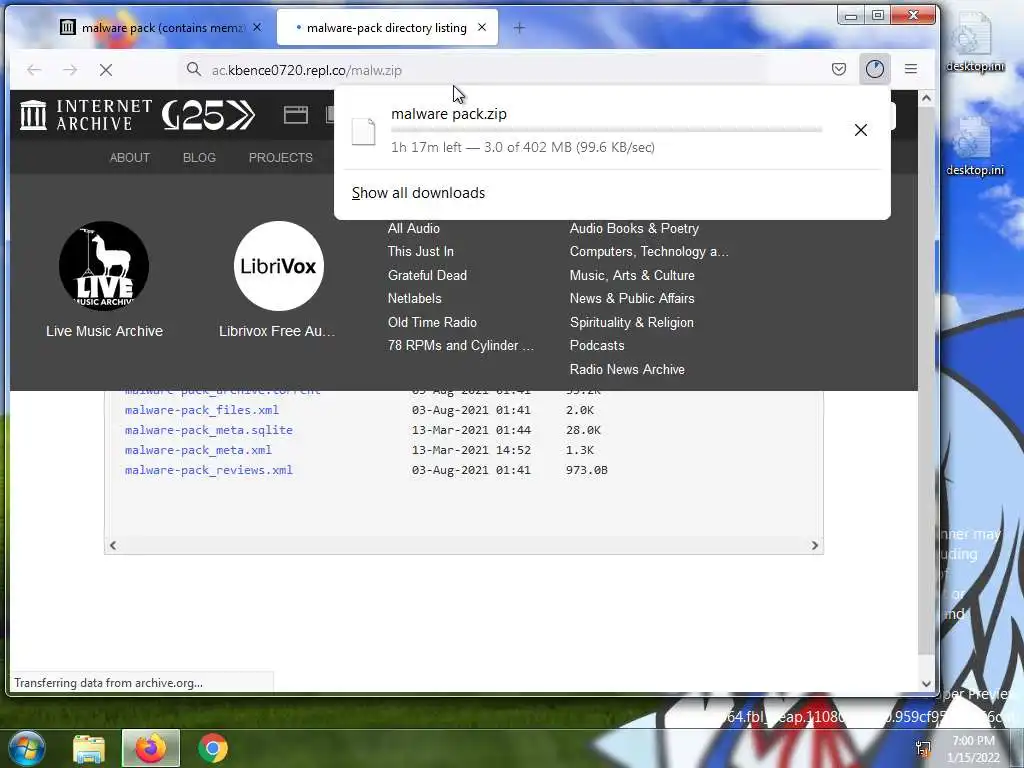Open the ABOUT menu item
Viewport: 1024px width, 768px height.
(130, 157)
